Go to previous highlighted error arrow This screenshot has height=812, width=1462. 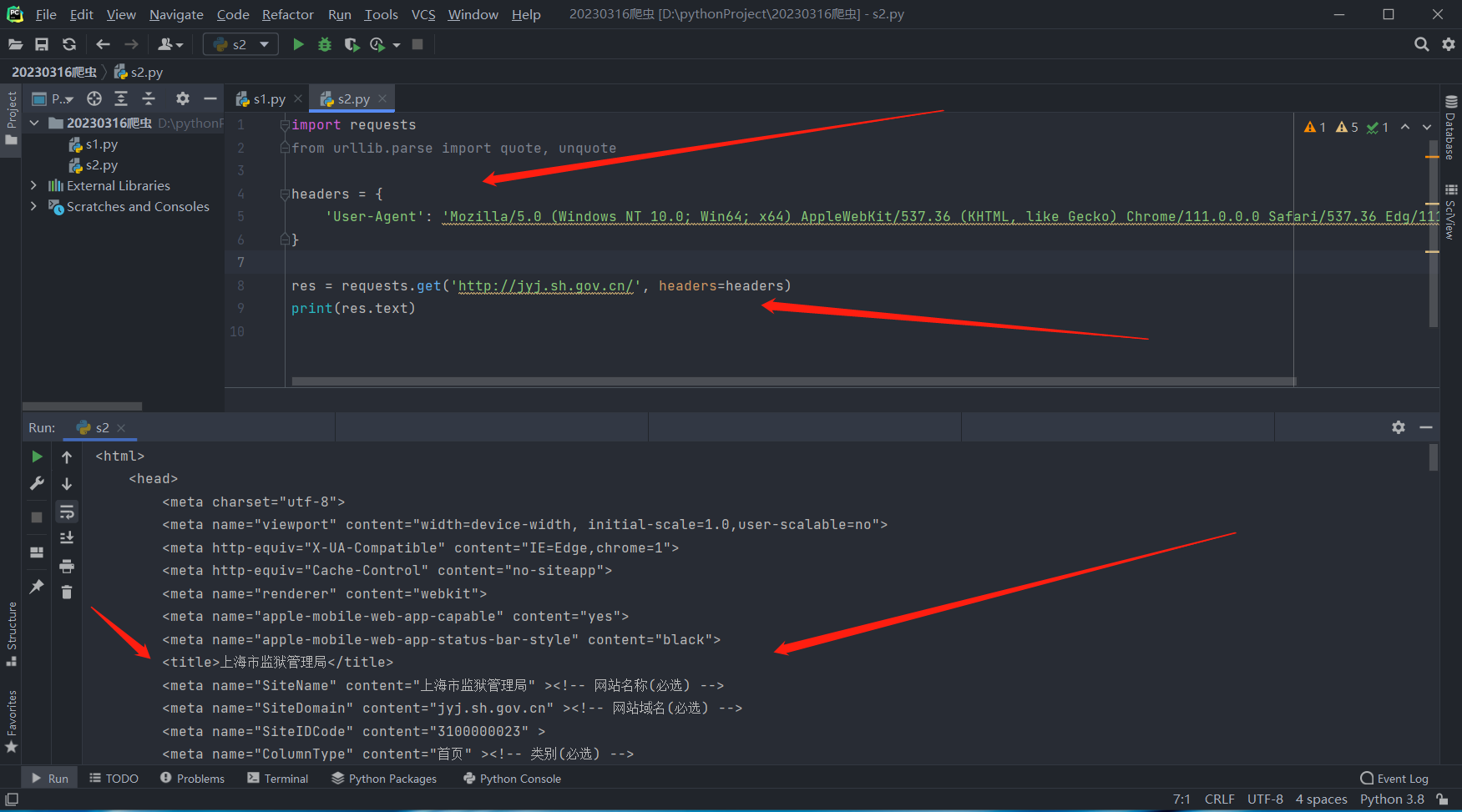pos(1405,127)
